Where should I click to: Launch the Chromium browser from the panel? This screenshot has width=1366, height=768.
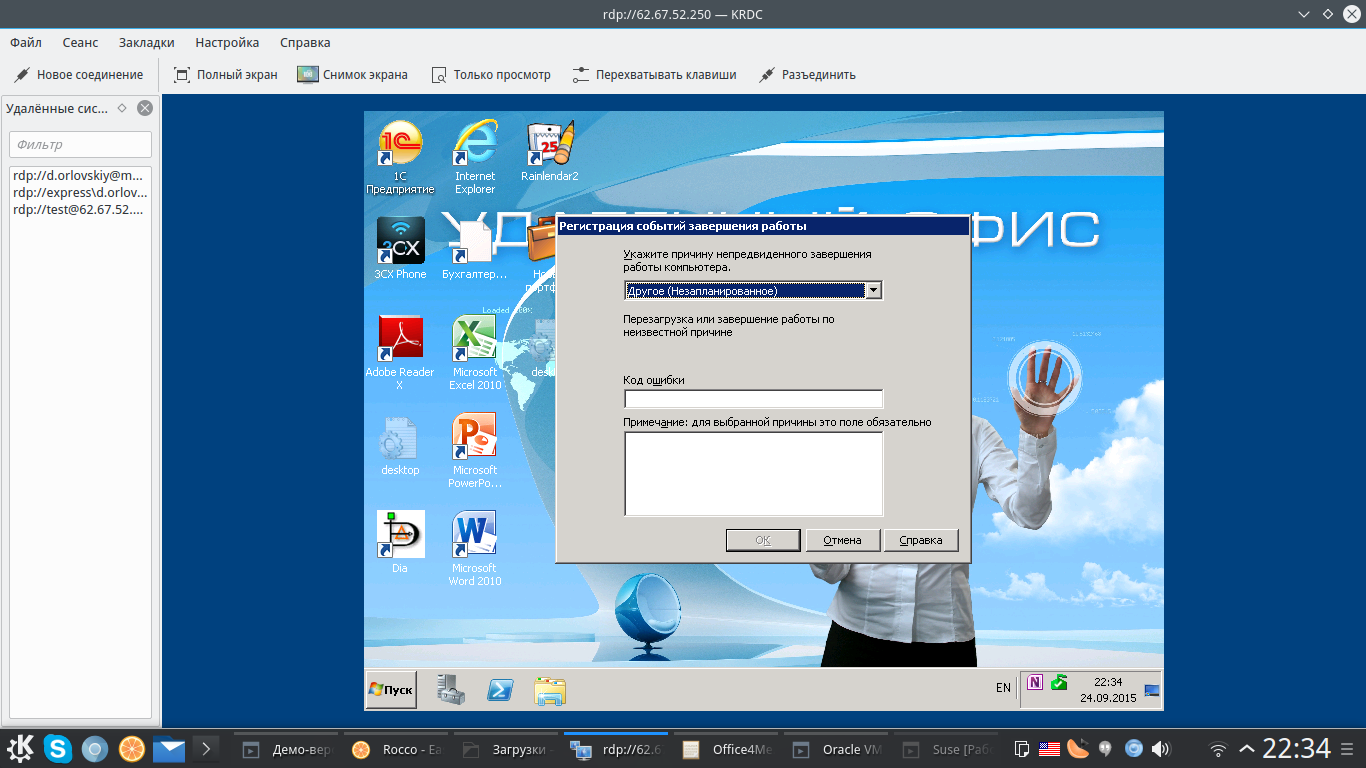[95, 748]
